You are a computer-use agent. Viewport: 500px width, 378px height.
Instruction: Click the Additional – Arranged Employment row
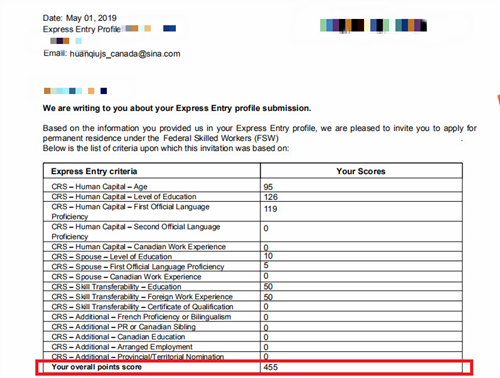coord(253,347)
